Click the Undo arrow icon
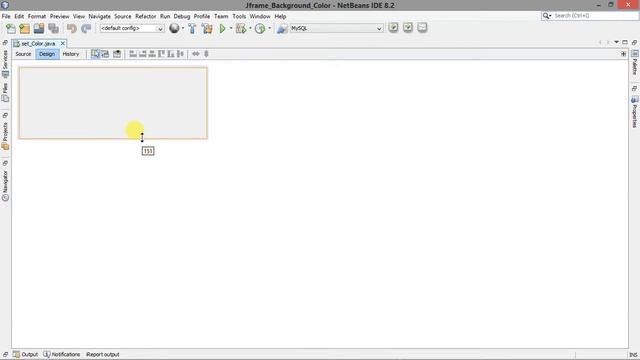Viewport: 640px width, 360px height. coord(72,28)
